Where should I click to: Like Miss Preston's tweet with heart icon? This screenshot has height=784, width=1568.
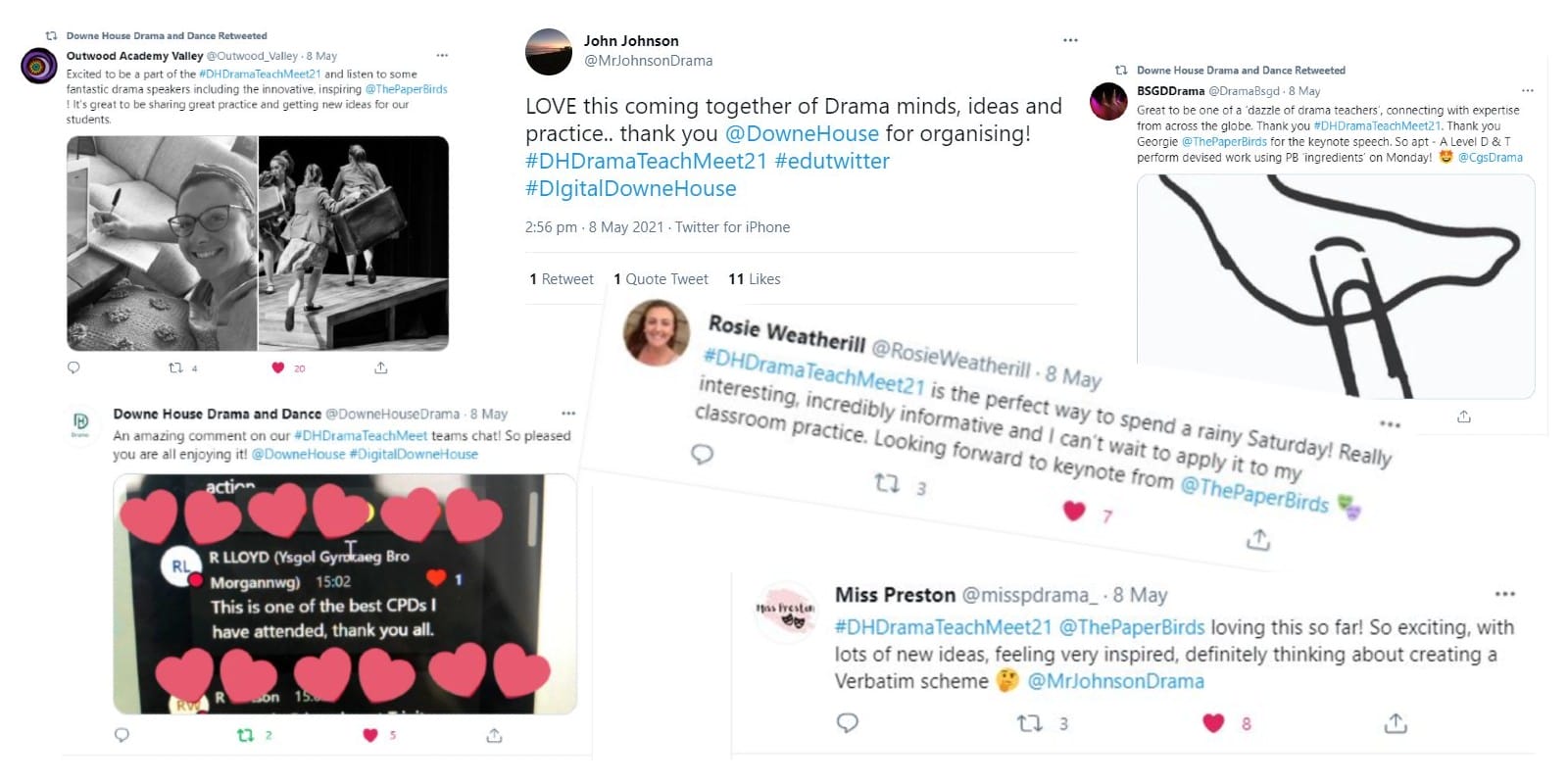[x=1213, y=723]
